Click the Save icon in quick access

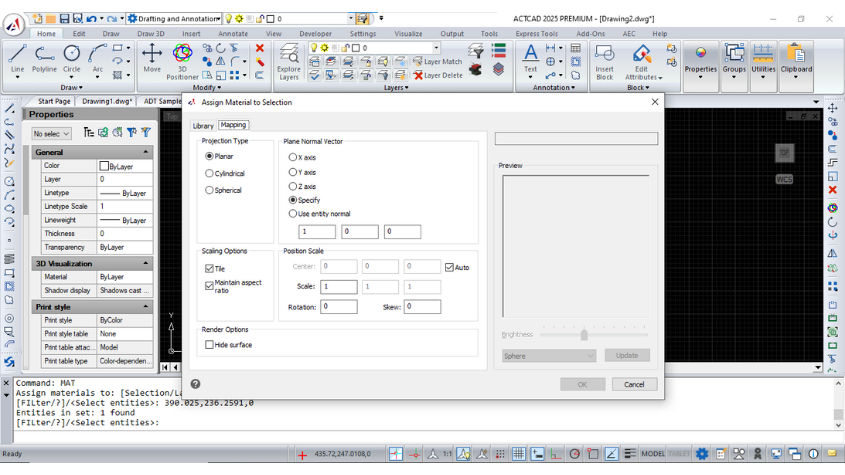64,19
